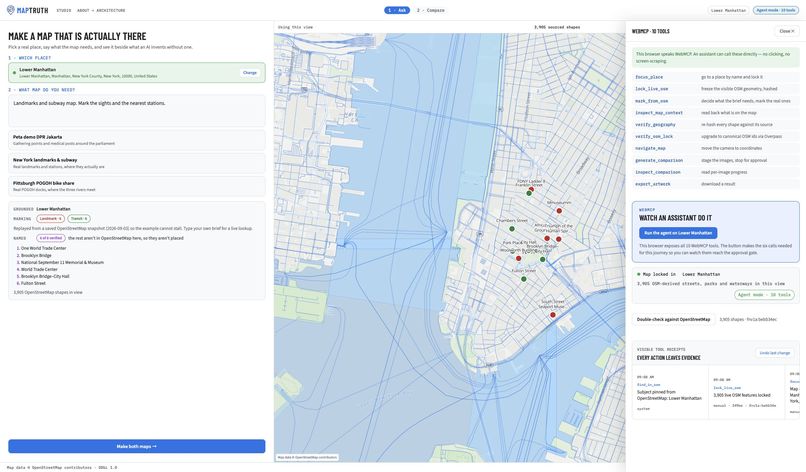Click the verify_geography tool row
This screenshot has height=472, width=806.
[716, 124]
